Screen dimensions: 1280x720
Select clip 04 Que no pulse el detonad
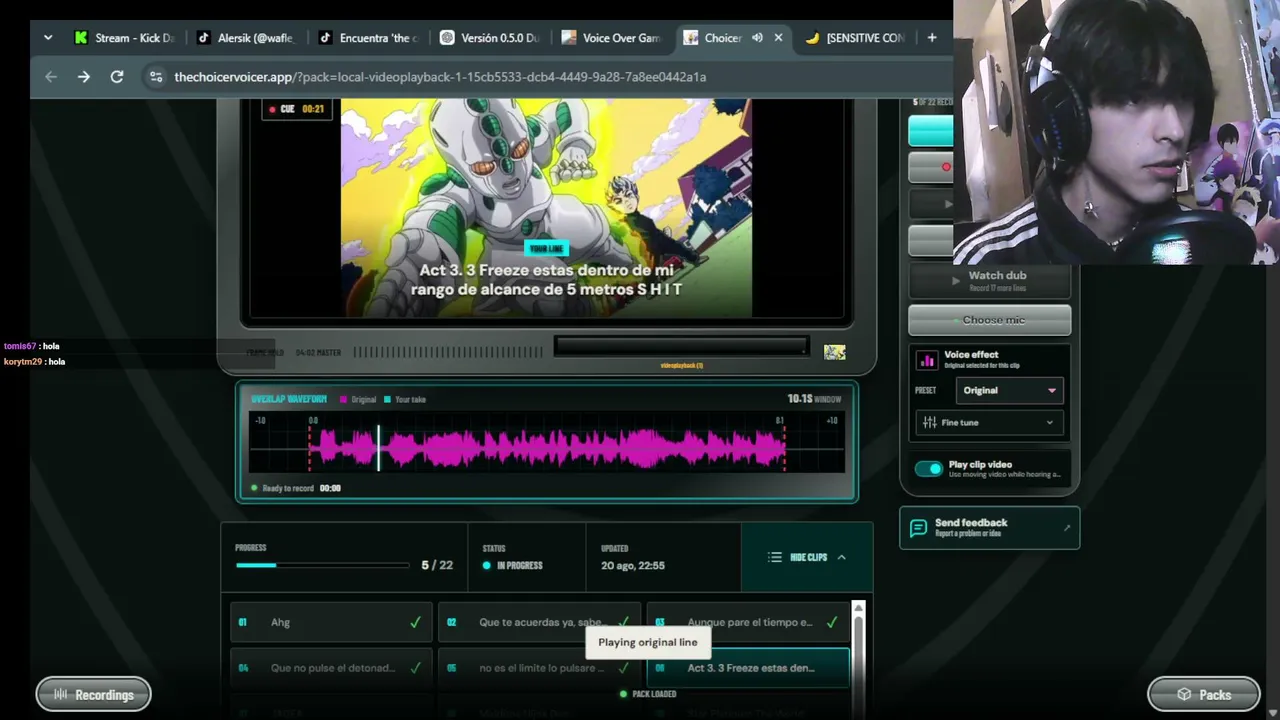coord(331,668)
